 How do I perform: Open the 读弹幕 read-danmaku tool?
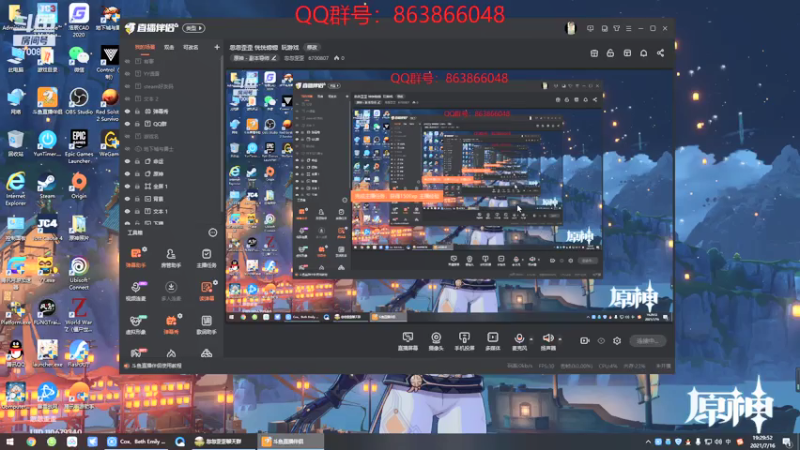click(x=206, y=291)
